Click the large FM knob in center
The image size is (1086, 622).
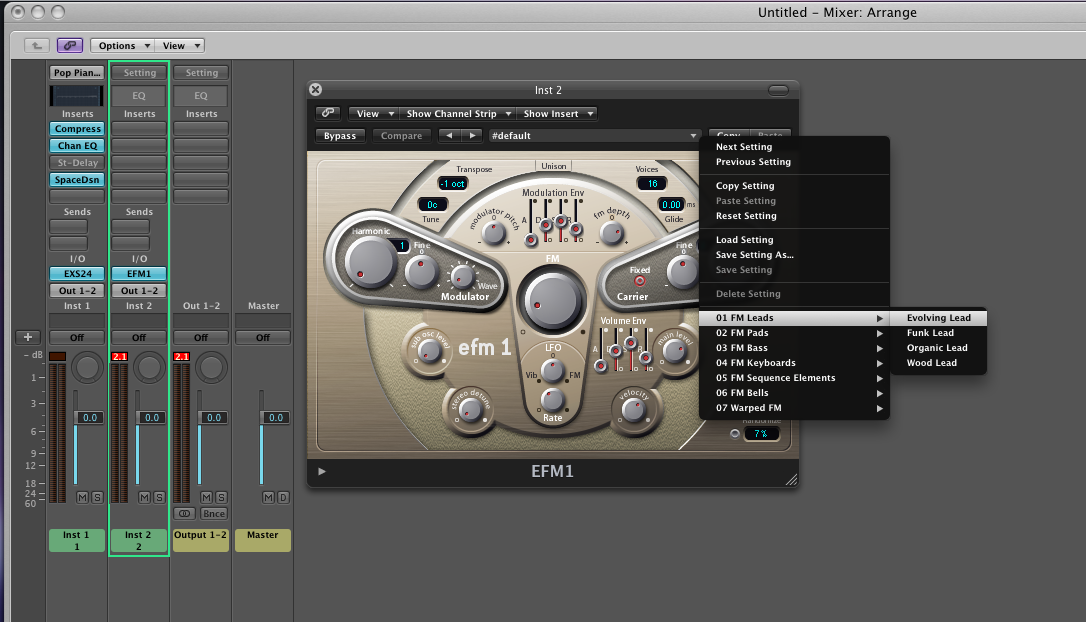(552, 302)
